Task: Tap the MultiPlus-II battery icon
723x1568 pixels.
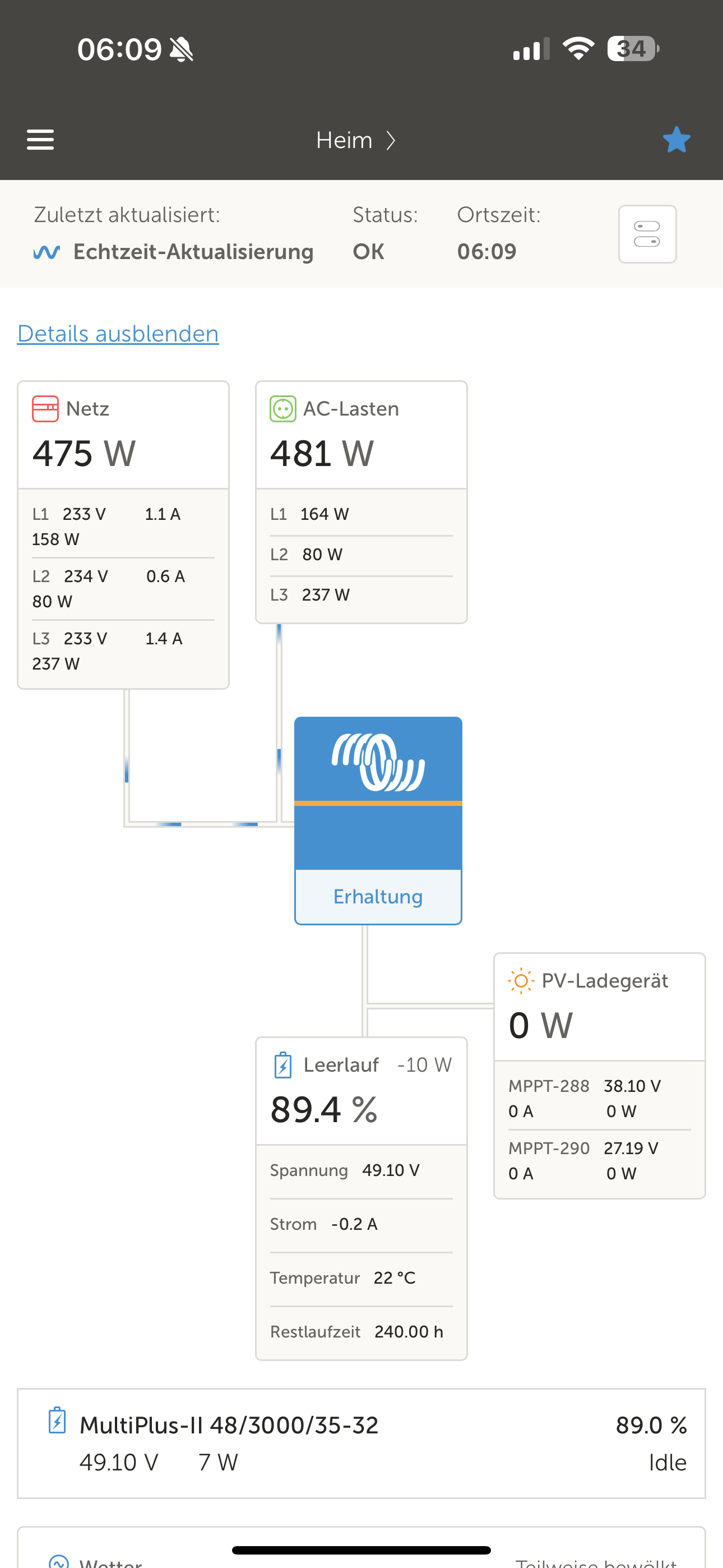Action: [57, 1421]
